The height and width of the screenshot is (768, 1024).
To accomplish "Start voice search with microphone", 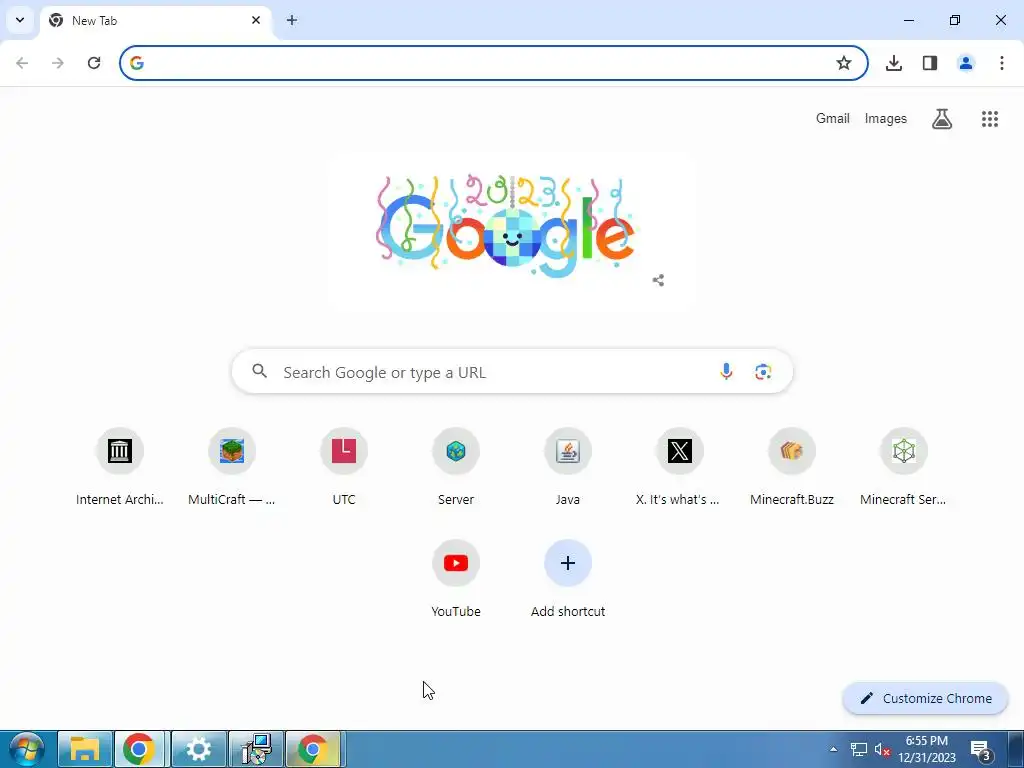I will click(726, 372).
